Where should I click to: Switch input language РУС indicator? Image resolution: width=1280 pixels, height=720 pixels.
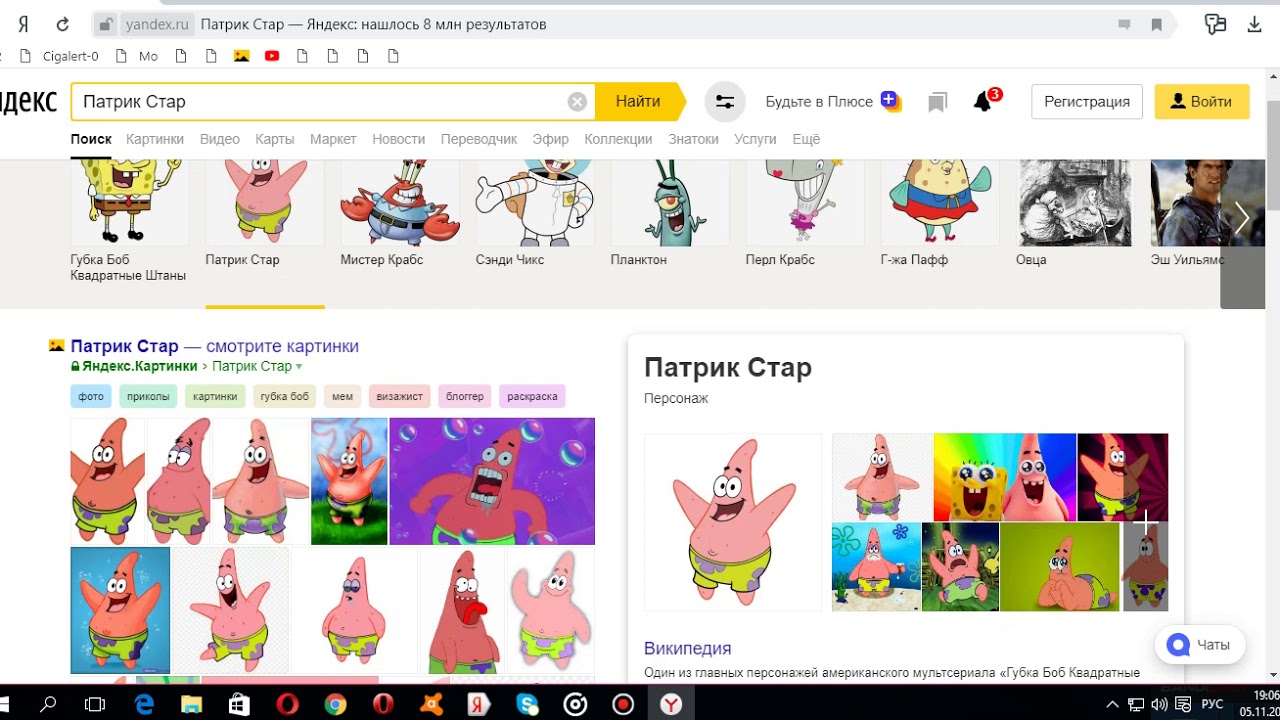[1212, 704]
